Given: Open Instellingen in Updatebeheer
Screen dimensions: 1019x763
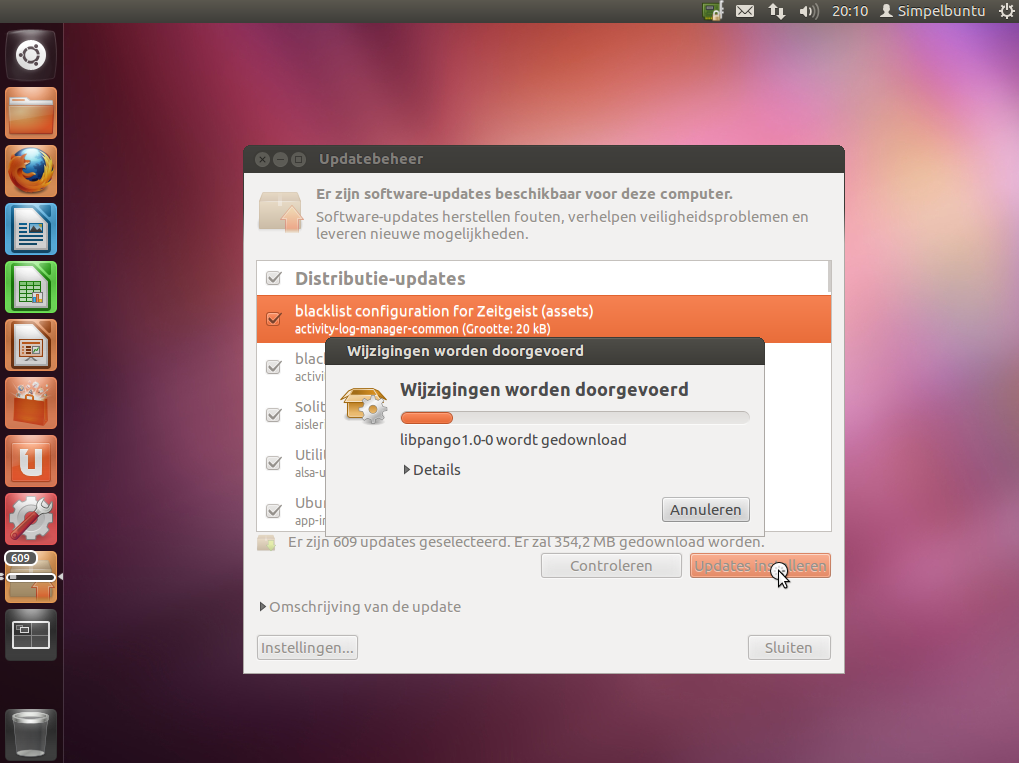Looking at the screenshot, I should [x=306, y=647].
